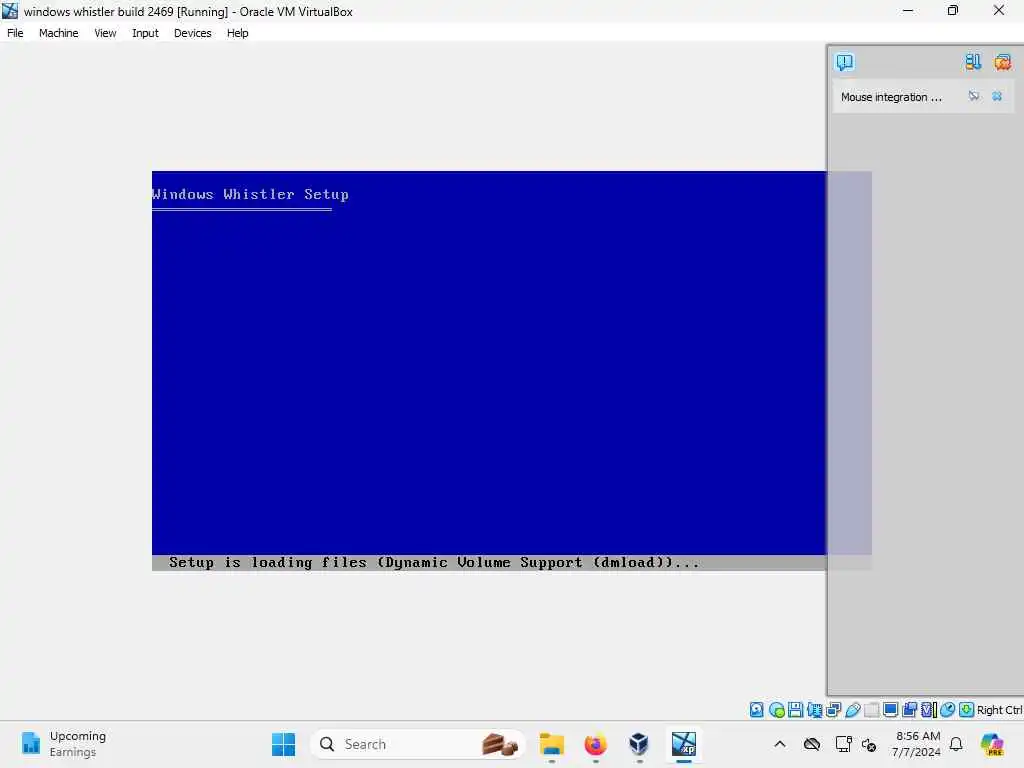Toggle the Mouse integration notification pin icon
This screenshot has width=1024, height=768.
click(974, 96)
